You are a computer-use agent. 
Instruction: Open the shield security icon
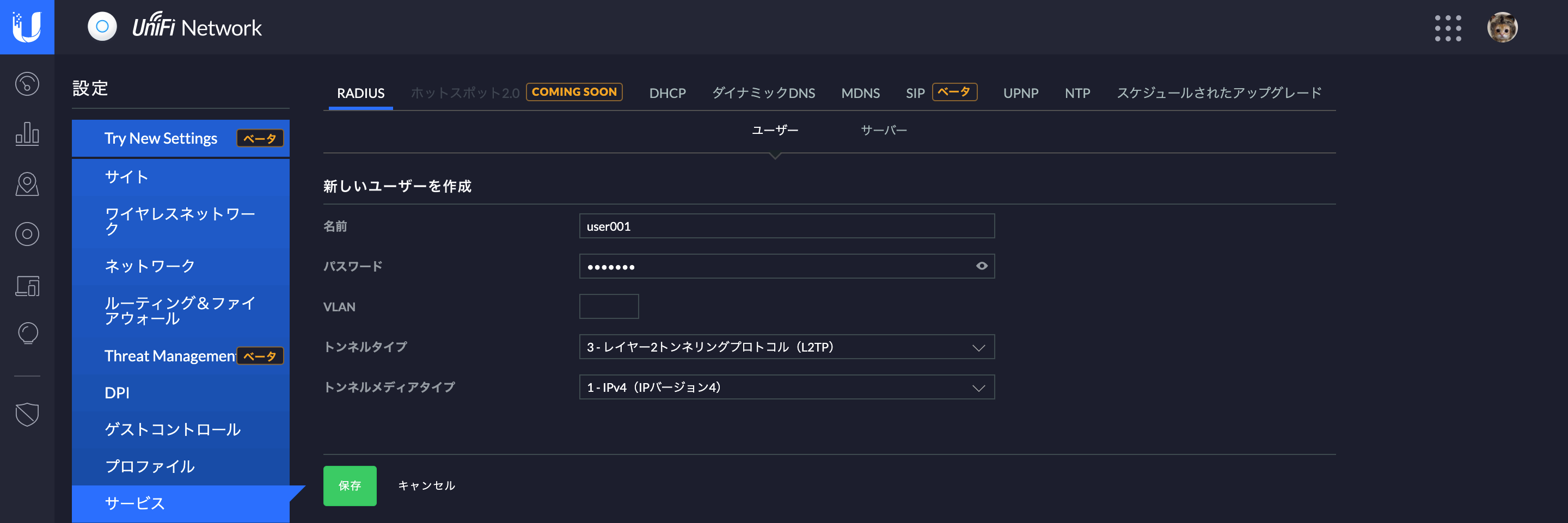click(27, 415)
